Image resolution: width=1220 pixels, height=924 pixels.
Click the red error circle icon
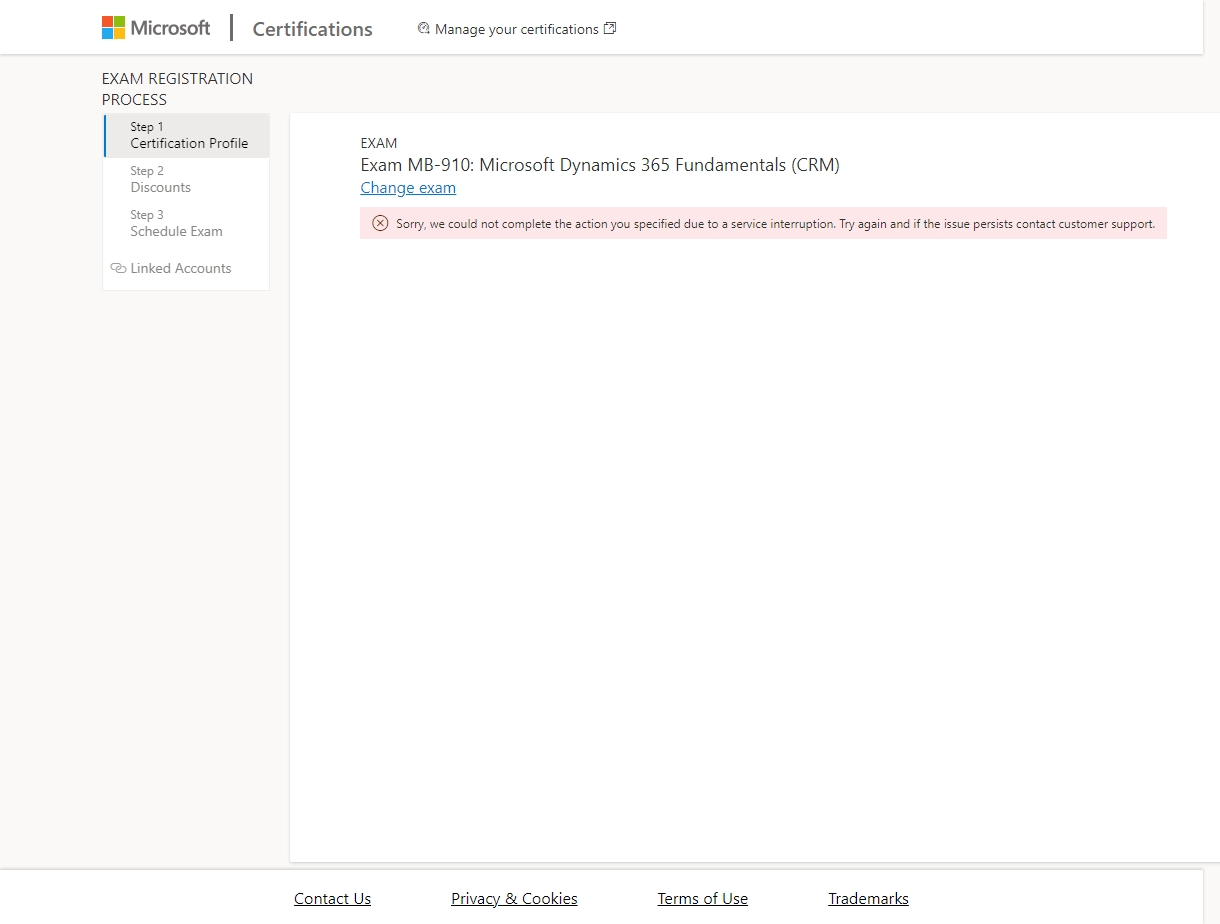tap(380, 223)
